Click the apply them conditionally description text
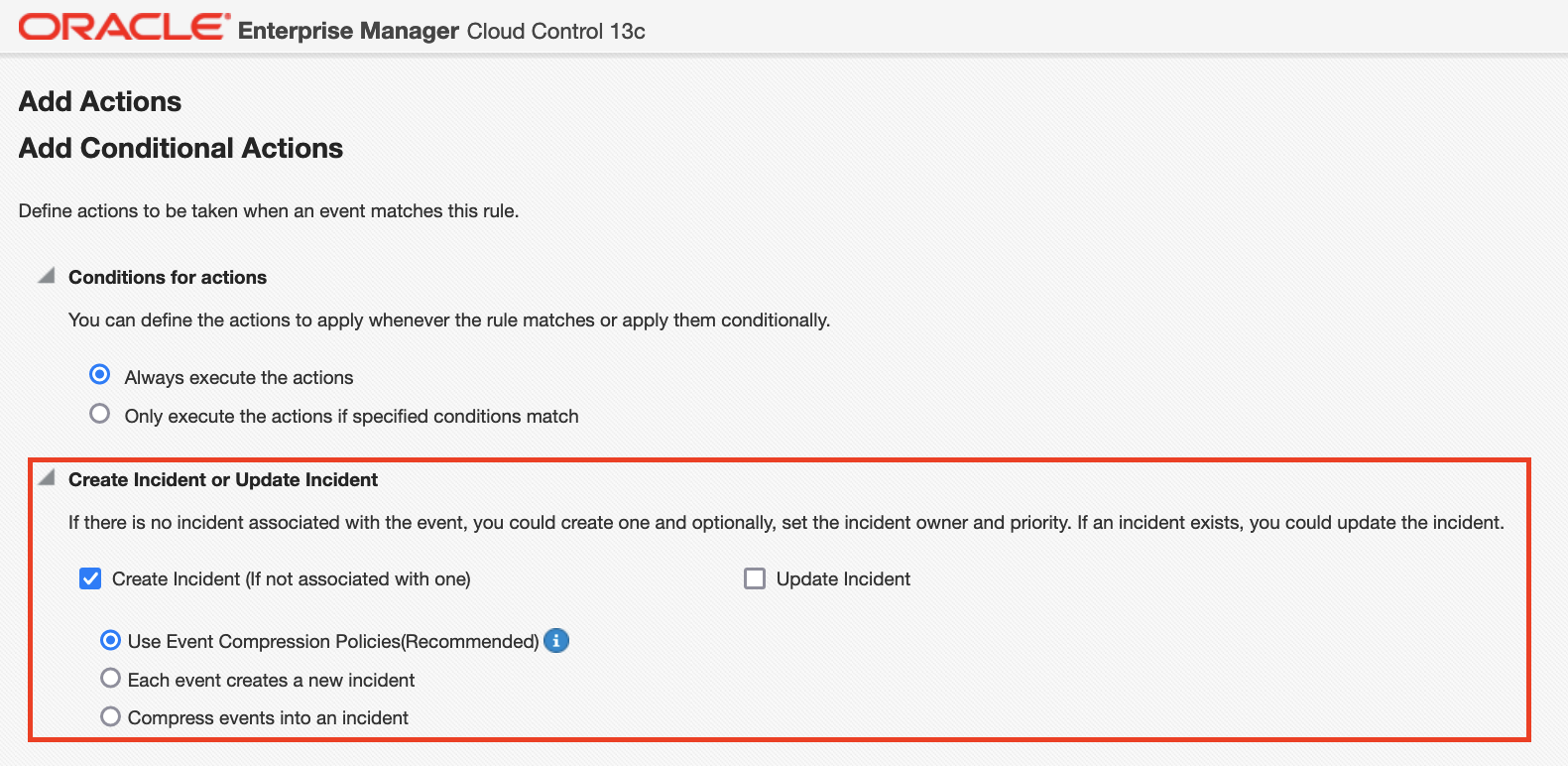The height and width of the screenshot is (766, 1568). (448, 319)
